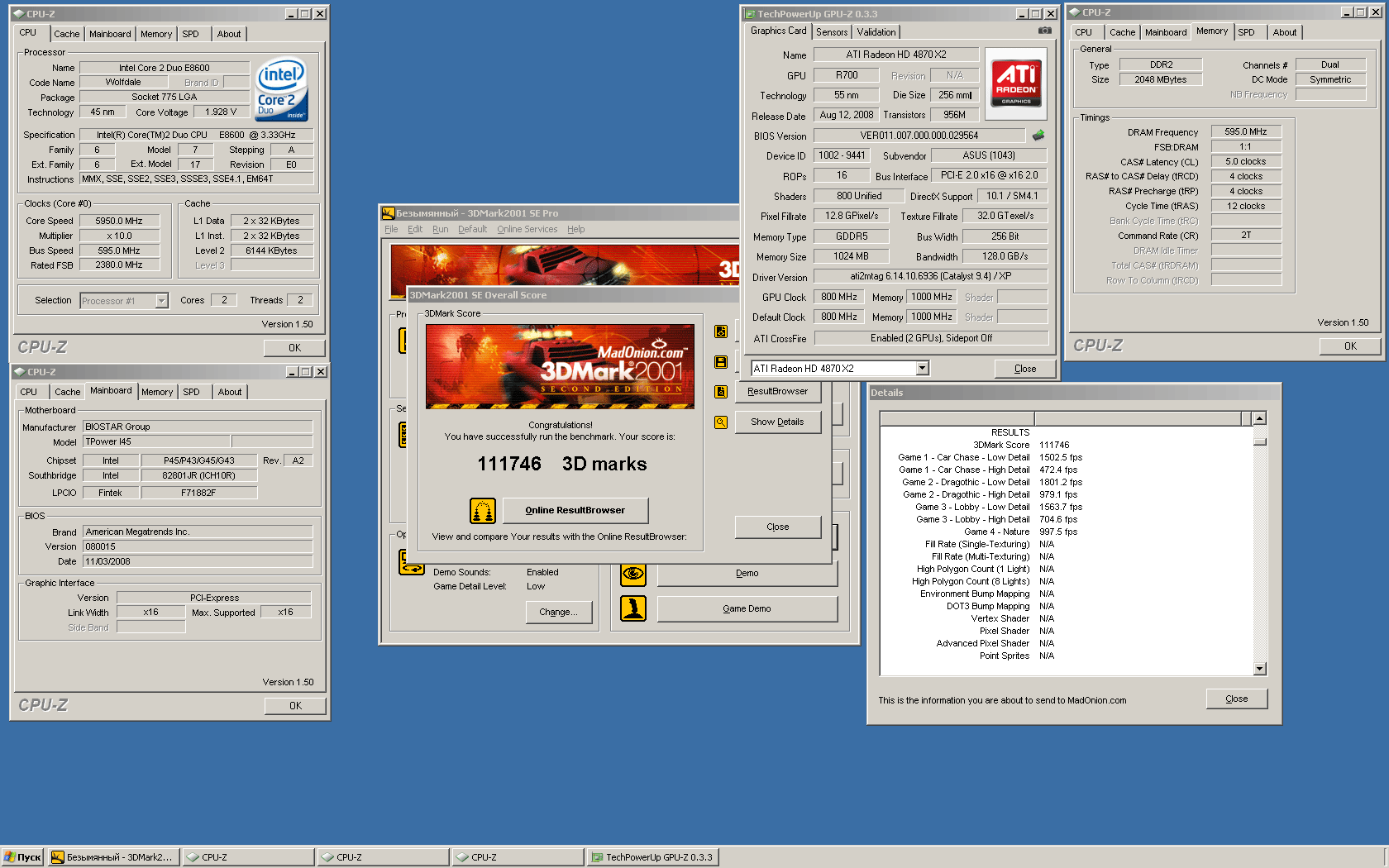The height and width of the screenshot is (868, 1389).
Task: Open Run menu in 3DMark2001
Action: tap(441, 230)
